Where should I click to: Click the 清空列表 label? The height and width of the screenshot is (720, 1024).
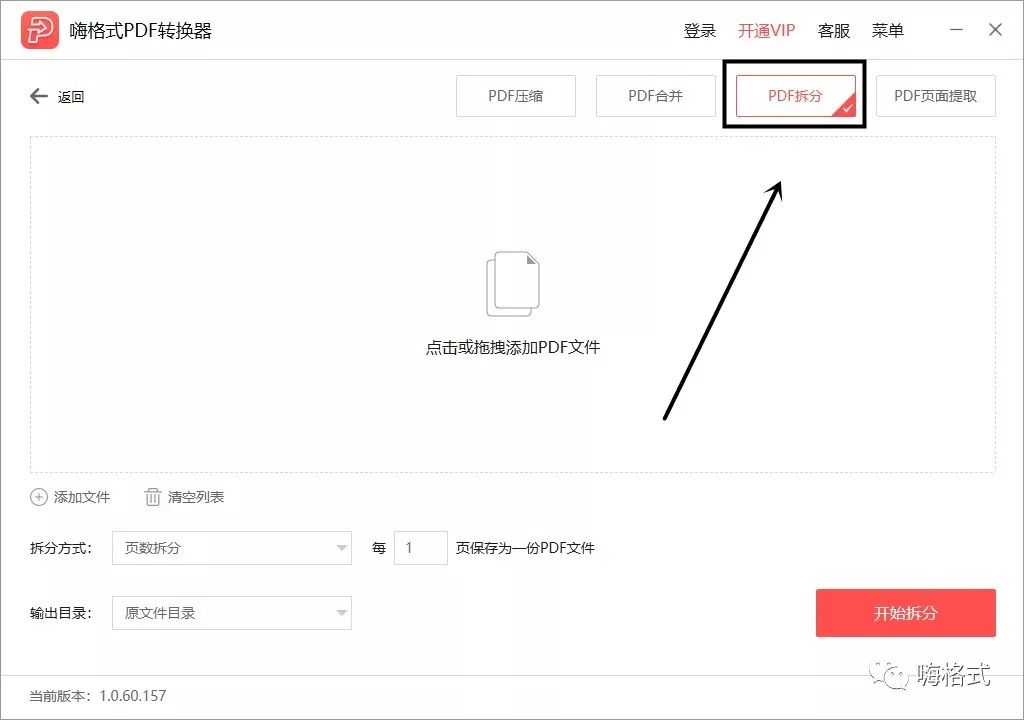tap(196, 497)
